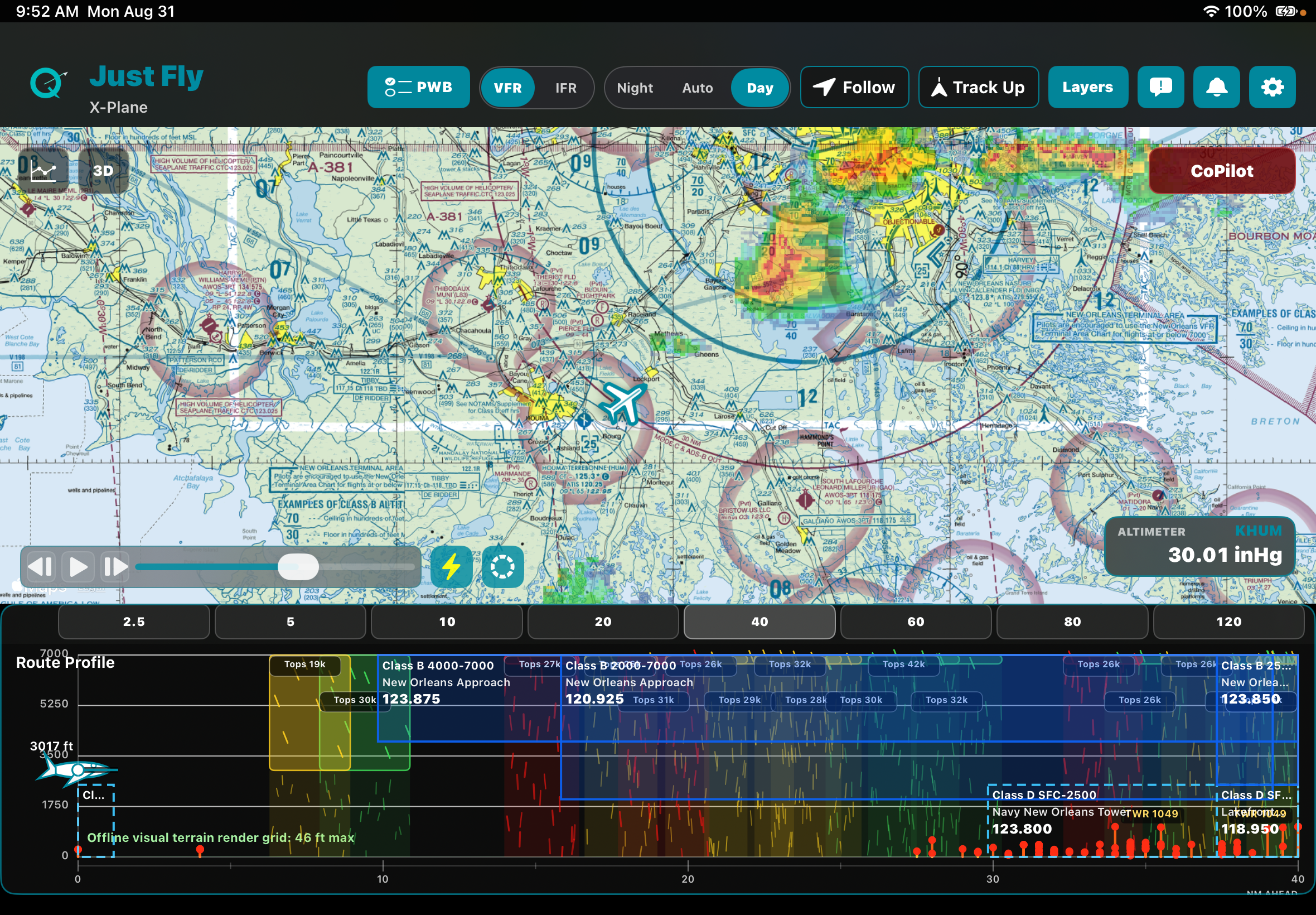The height and width of the screenshot is (915, 1316).
Task: Tap the aircraft icon on the map
Action: 623,403
